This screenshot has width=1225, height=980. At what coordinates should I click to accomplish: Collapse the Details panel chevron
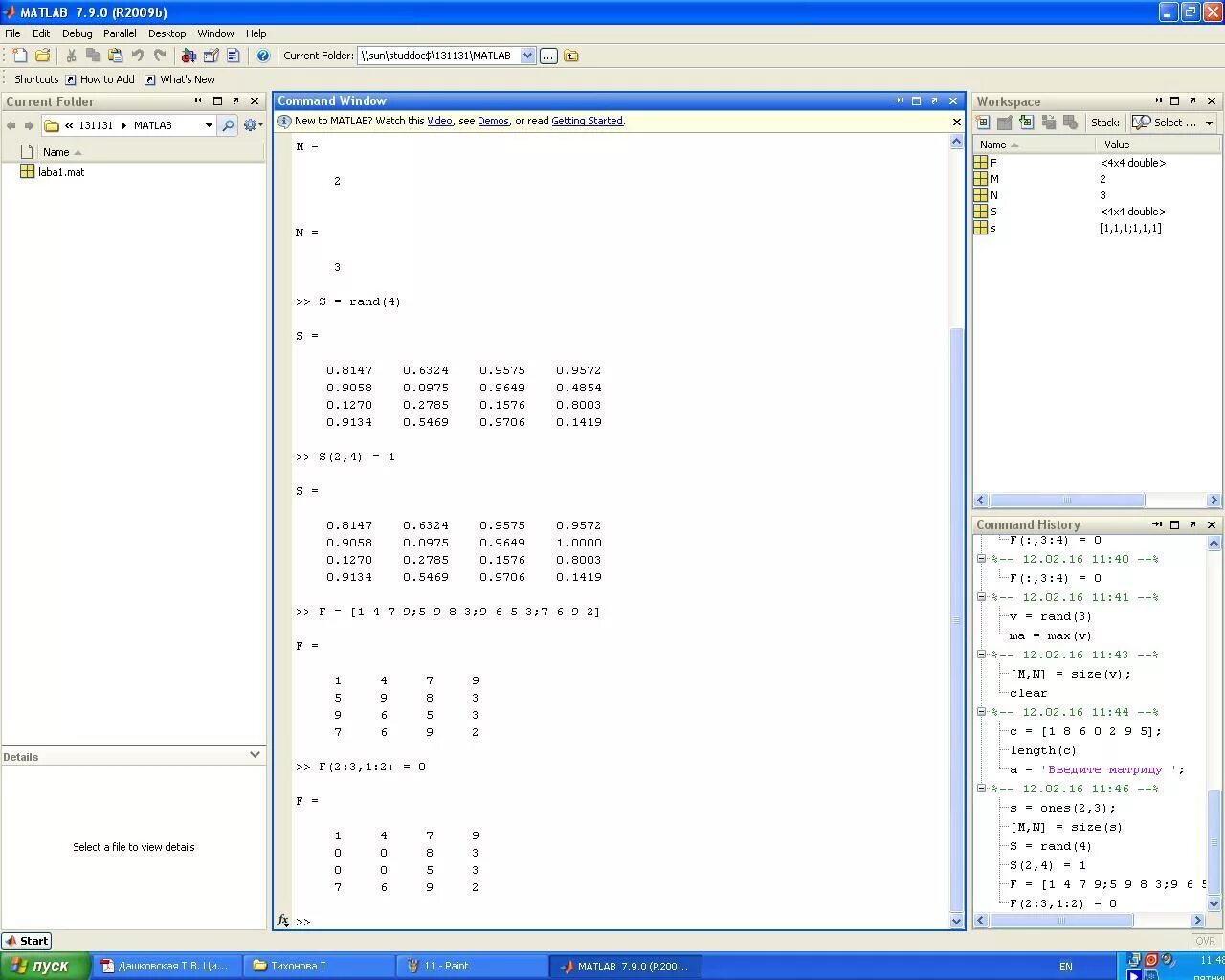tap(255, 755)
